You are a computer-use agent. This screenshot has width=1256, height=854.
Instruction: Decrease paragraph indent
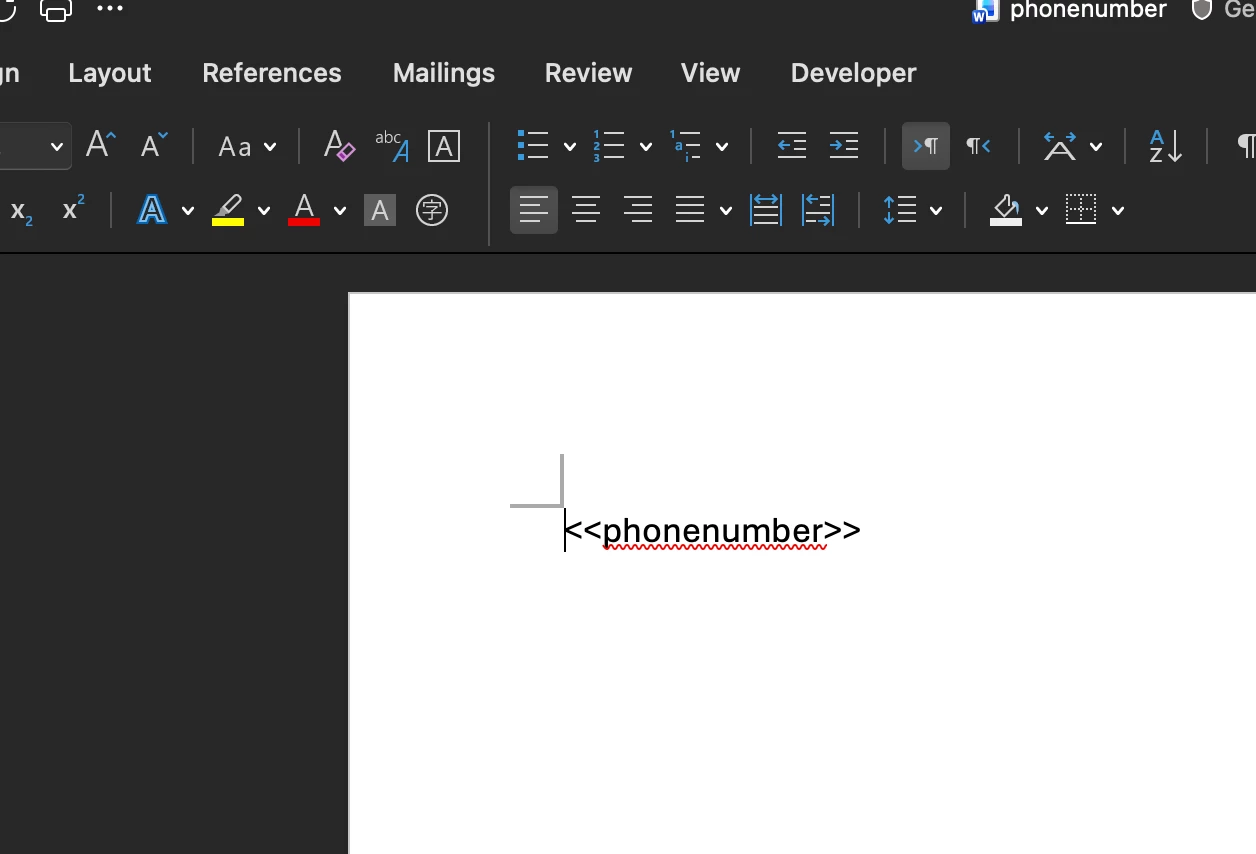[791, 146]
